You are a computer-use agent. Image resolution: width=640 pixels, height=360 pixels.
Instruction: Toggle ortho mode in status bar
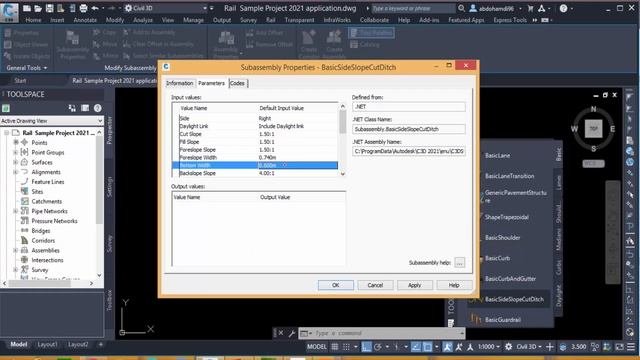[x=366, y=347]
